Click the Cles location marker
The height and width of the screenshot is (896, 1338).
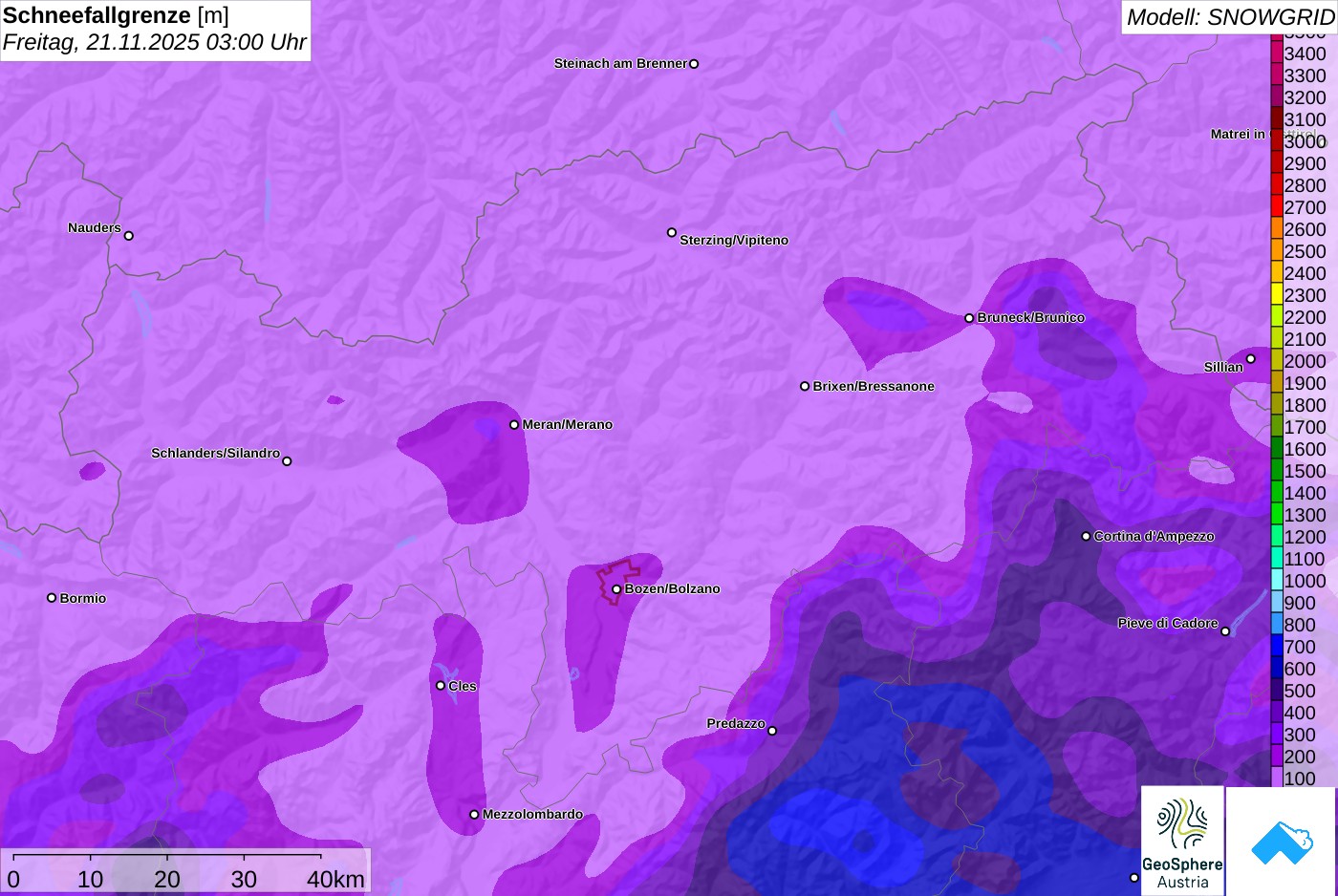click(x=441, y=686)
